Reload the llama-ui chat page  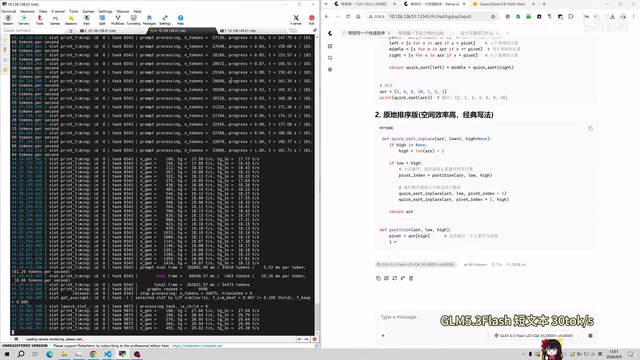(x=348, y=17)
